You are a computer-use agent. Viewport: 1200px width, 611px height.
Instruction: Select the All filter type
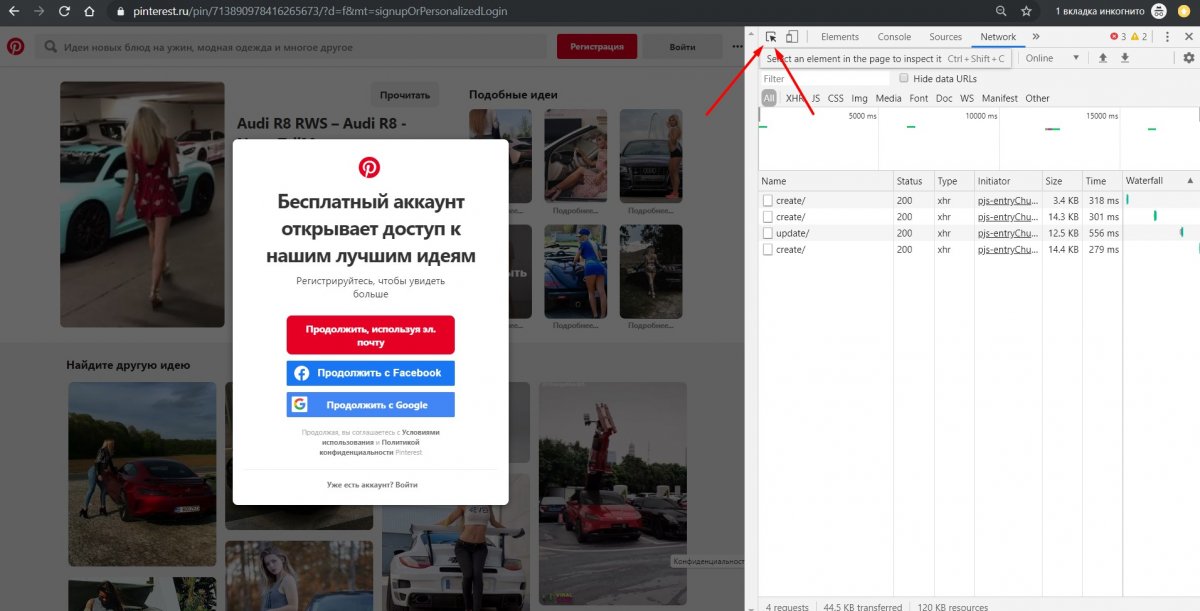pos(769,98)
